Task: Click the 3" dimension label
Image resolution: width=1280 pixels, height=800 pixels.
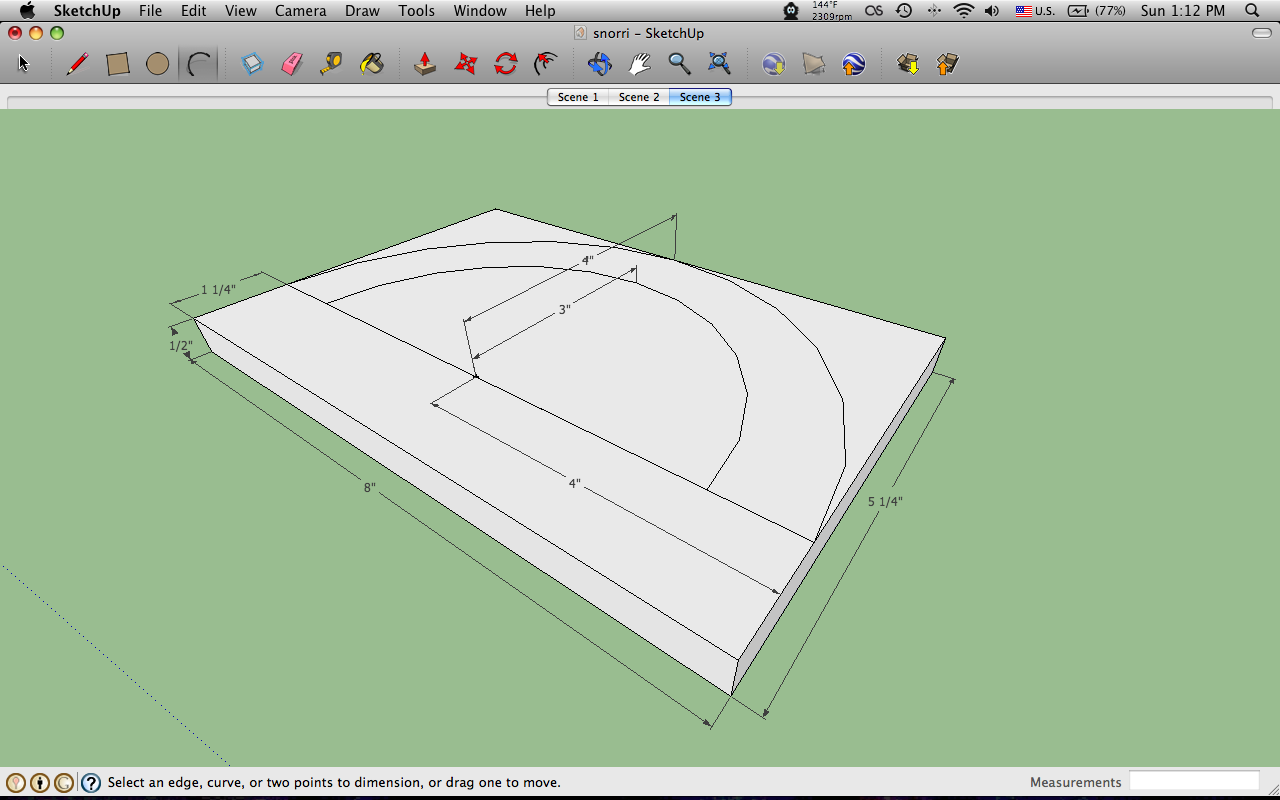Action: (x=564, y=310)
